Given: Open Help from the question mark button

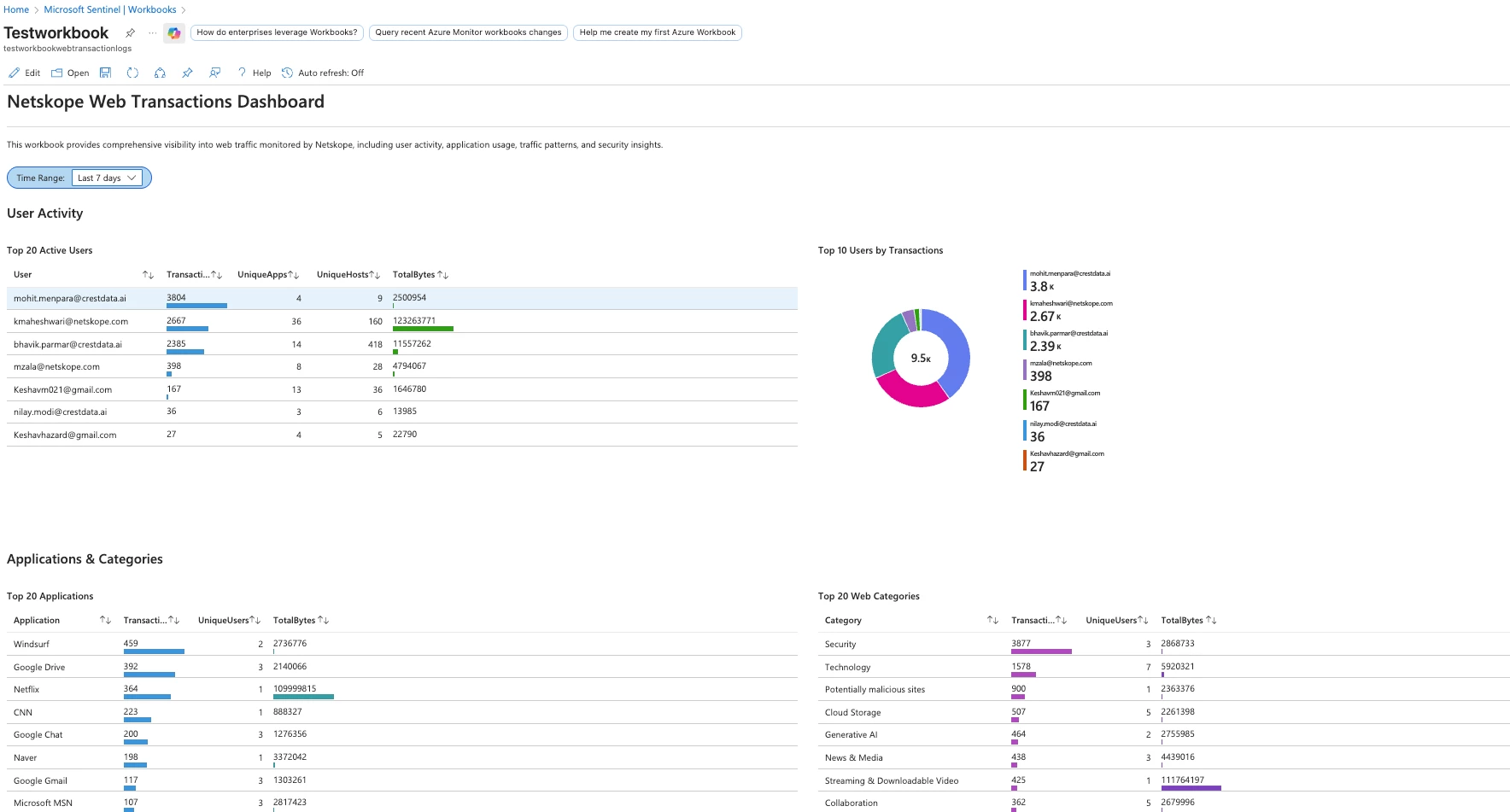Looking at the screenshot, I should pyautogui.click(x=255, y=73).
